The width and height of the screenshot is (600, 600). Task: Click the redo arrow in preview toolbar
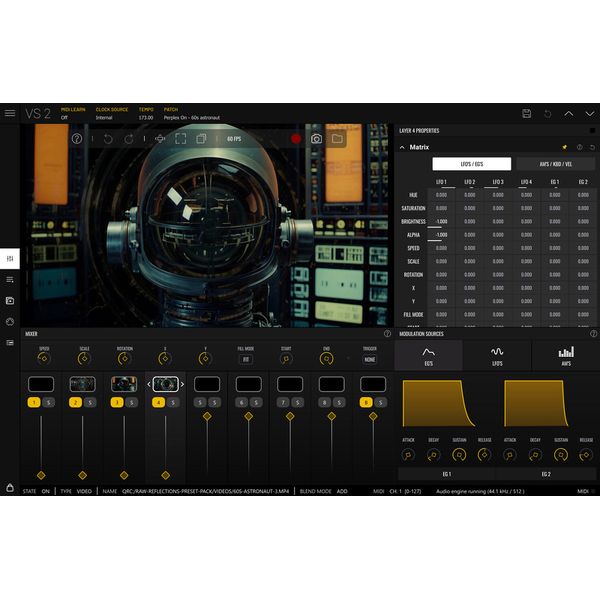[x=129, y=139]
